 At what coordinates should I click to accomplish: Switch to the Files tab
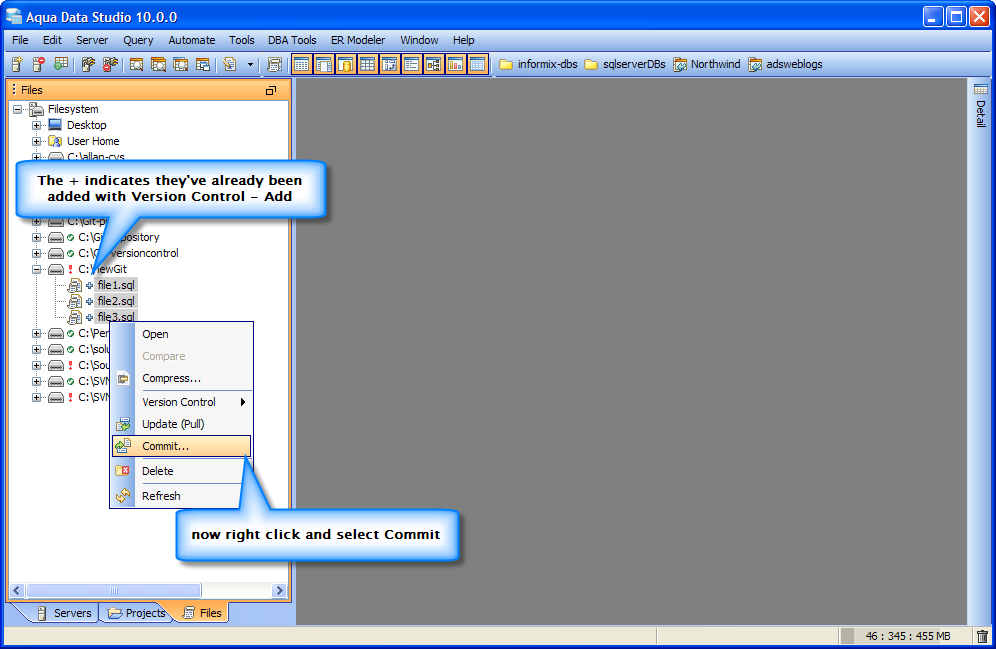[x=201, y=613]
